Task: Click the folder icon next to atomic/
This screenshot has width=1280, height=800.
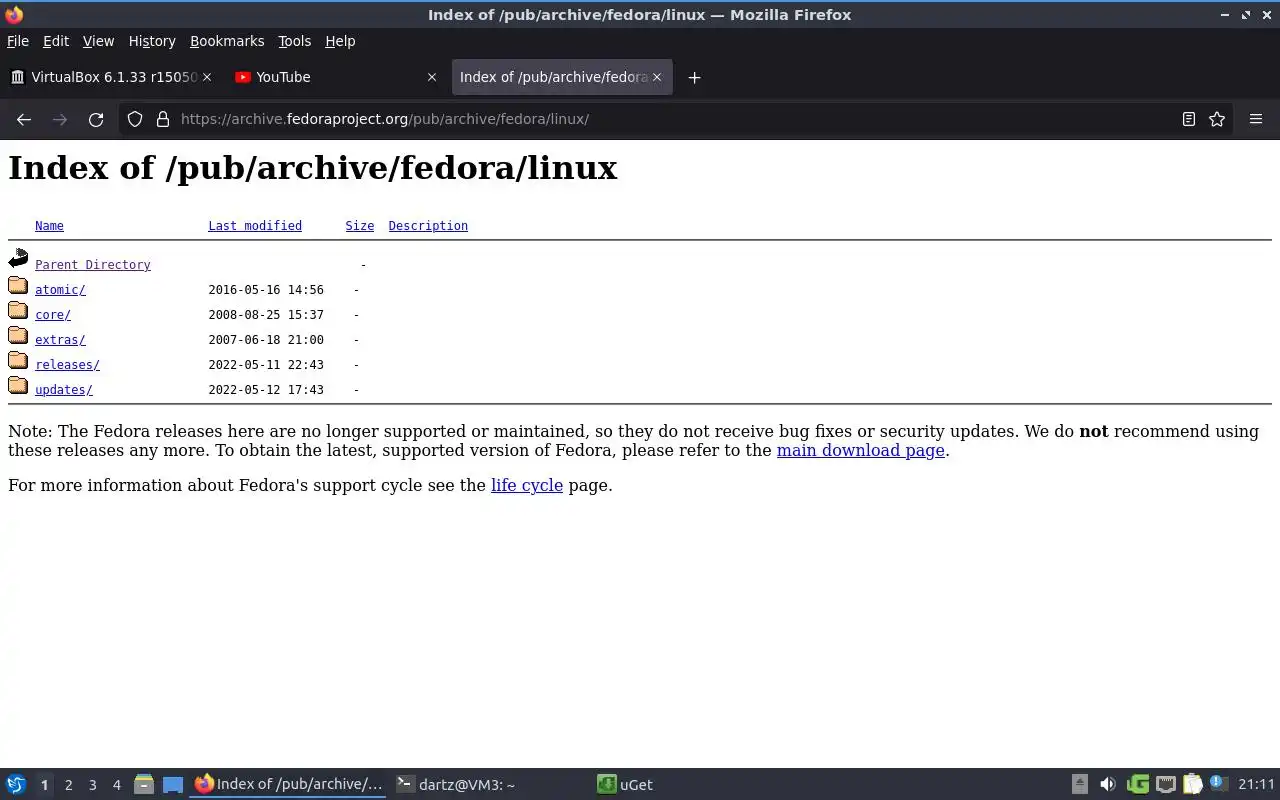Action: 18,285
